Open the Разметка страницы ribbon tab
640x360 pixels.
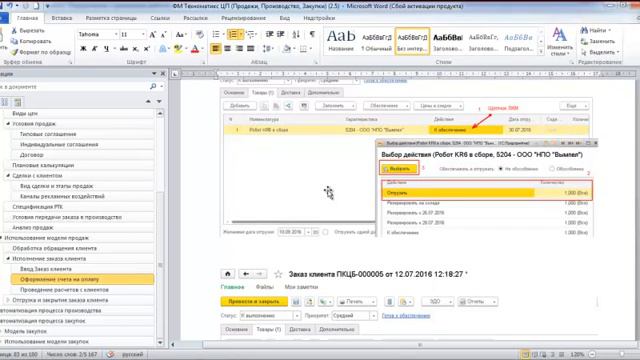point(111,18)
